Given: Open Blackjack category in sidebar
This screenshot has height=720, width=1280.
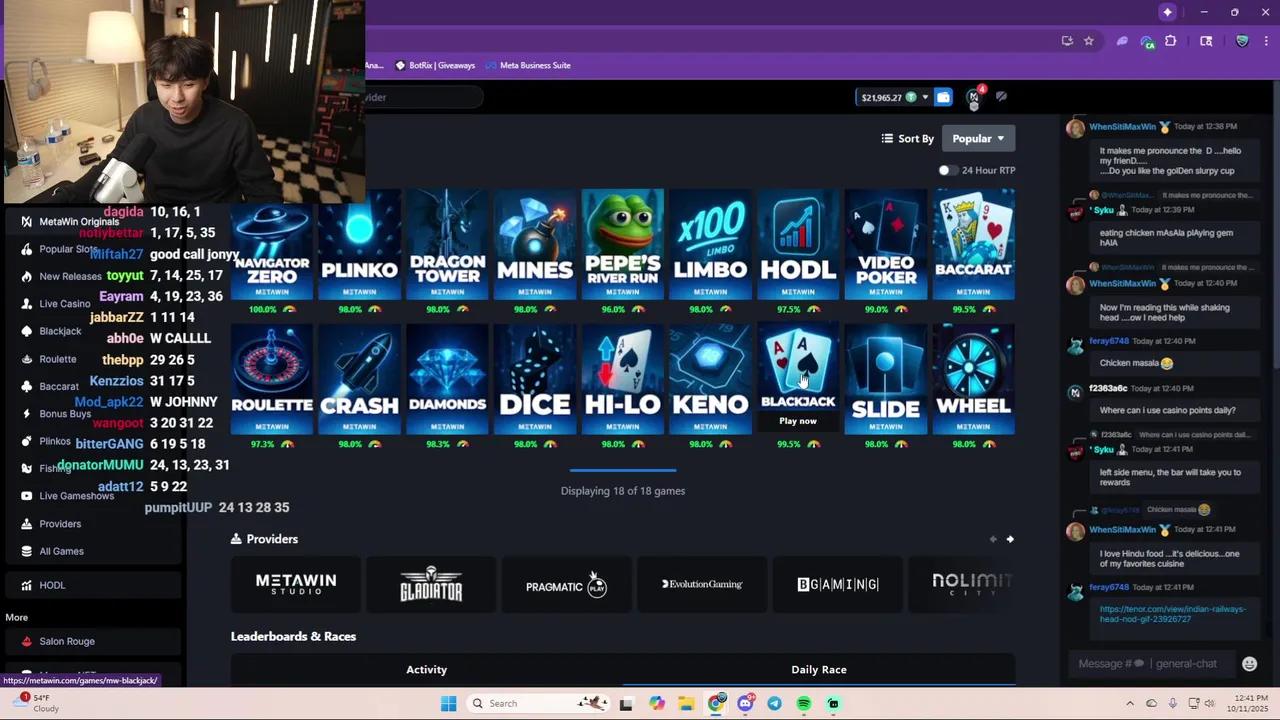Looking at the screenshot, I should [x=60, y=331].
